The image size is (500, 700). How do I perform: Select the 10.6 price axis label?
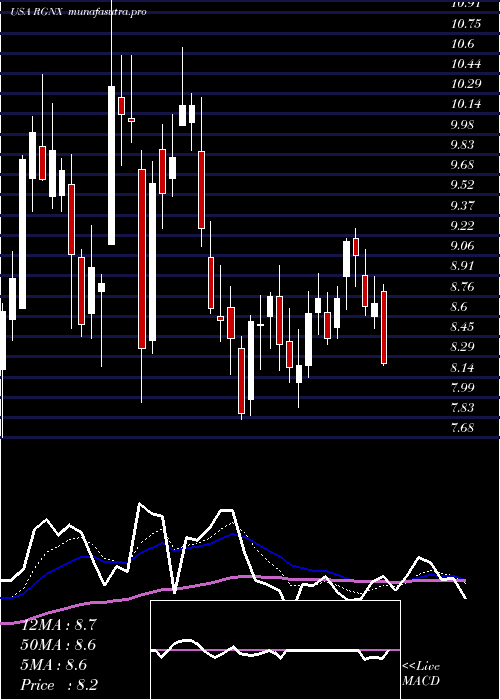pos(462,44)
